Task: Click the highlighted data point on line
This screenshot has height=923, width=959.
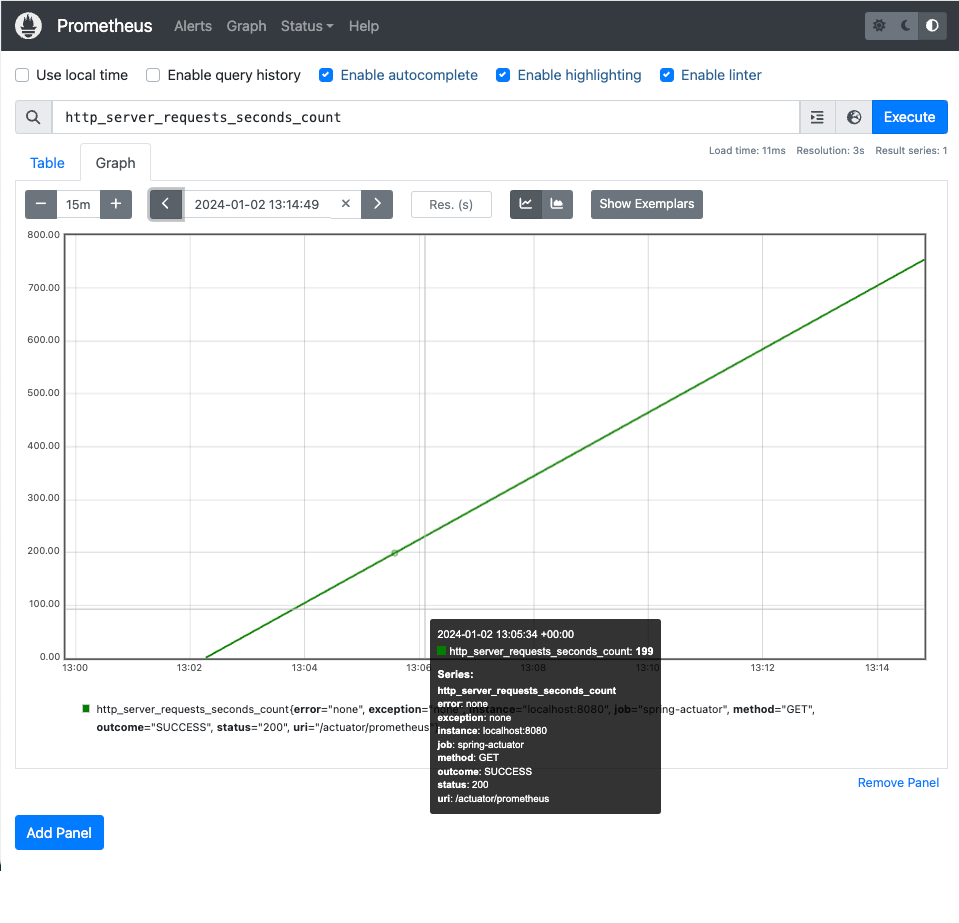Action: click(394, 553)
